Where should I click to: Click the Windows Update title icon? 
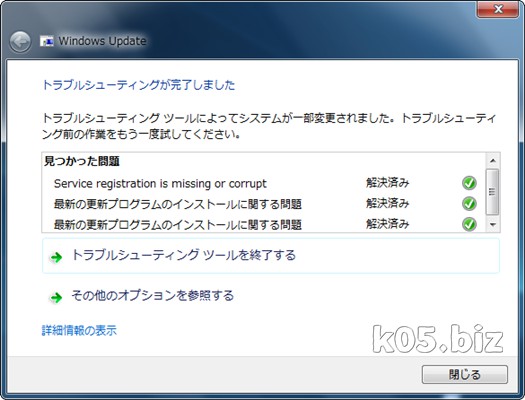click(x=47, y=41)
